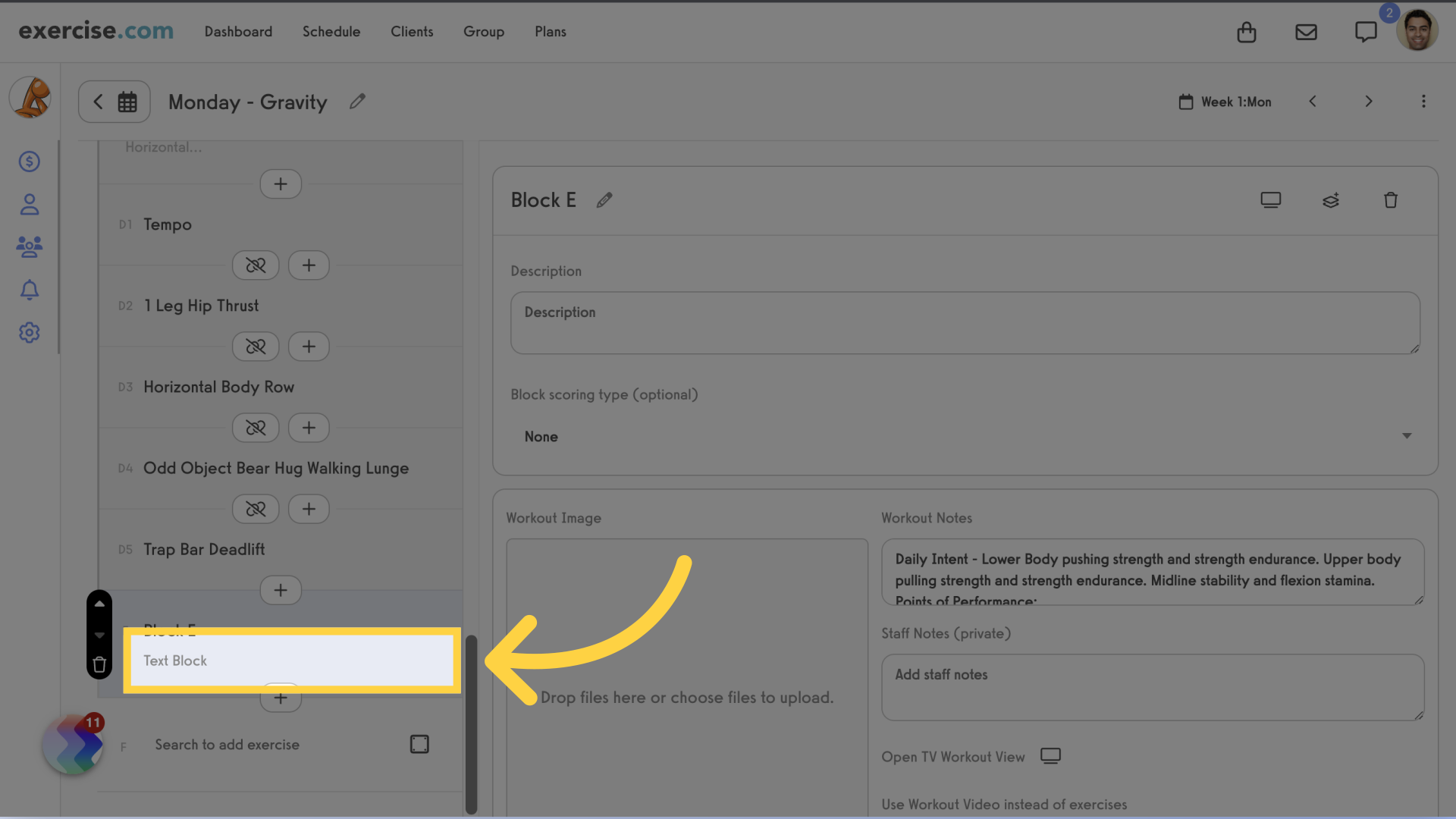This screenshot has height=819, width=1456.
Task: Open TV Workout View icon
Action: (x=1052, y=756)
